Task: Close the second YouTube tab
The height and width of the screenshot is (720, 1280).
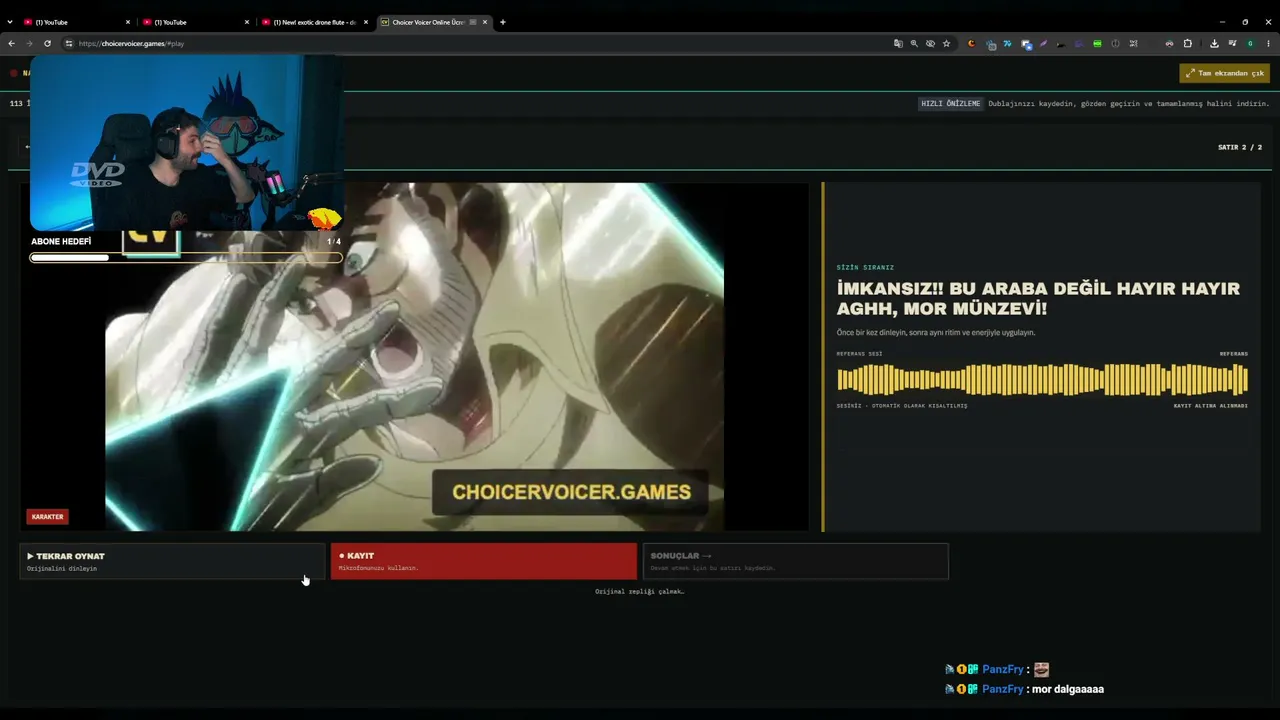Action: (x=247, y=22)
